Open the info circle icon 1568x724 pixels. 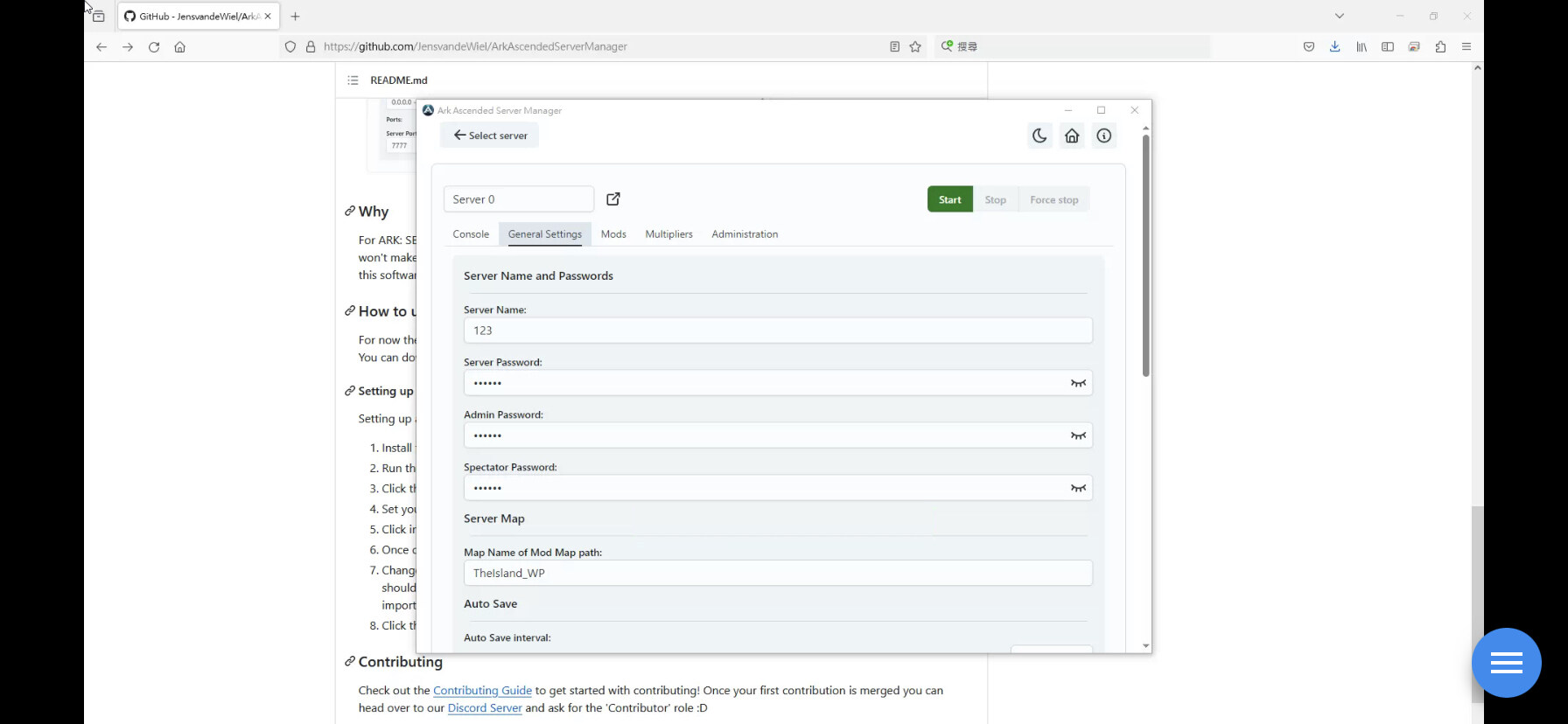tap(1104, 136)
